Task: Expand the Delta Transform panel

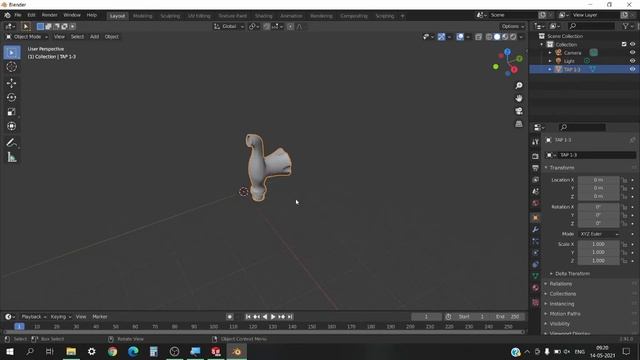Action: (x=572, y=273)
